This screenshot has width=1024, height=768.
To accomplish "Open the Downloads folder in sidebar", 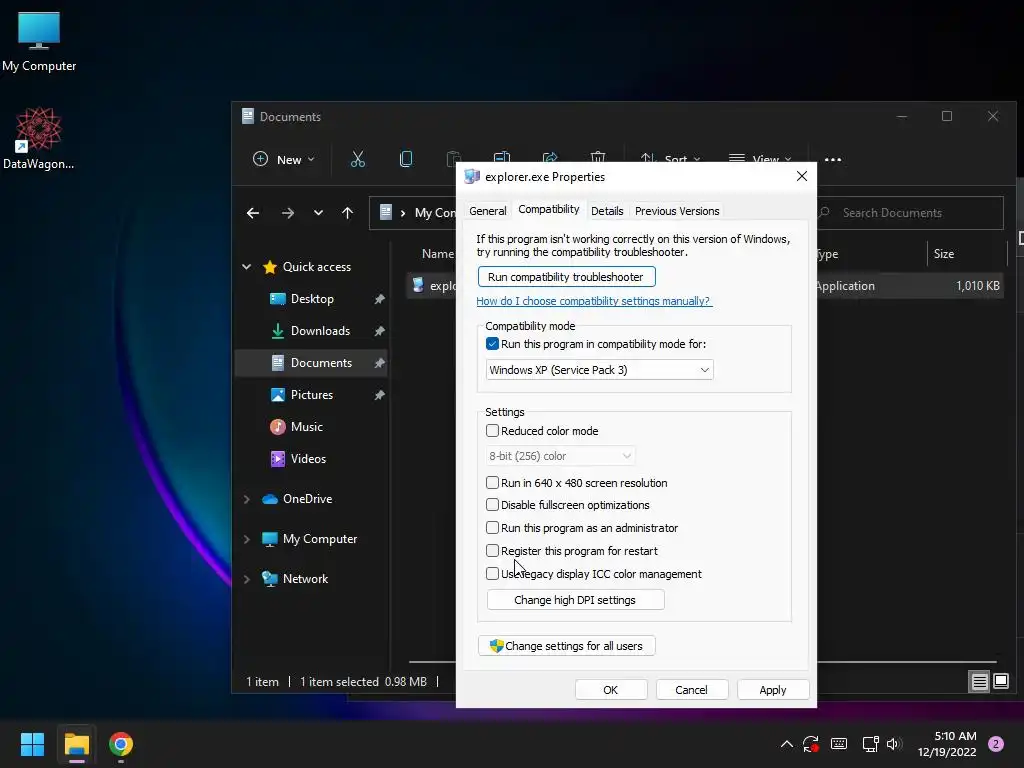I will click(320, 330).
